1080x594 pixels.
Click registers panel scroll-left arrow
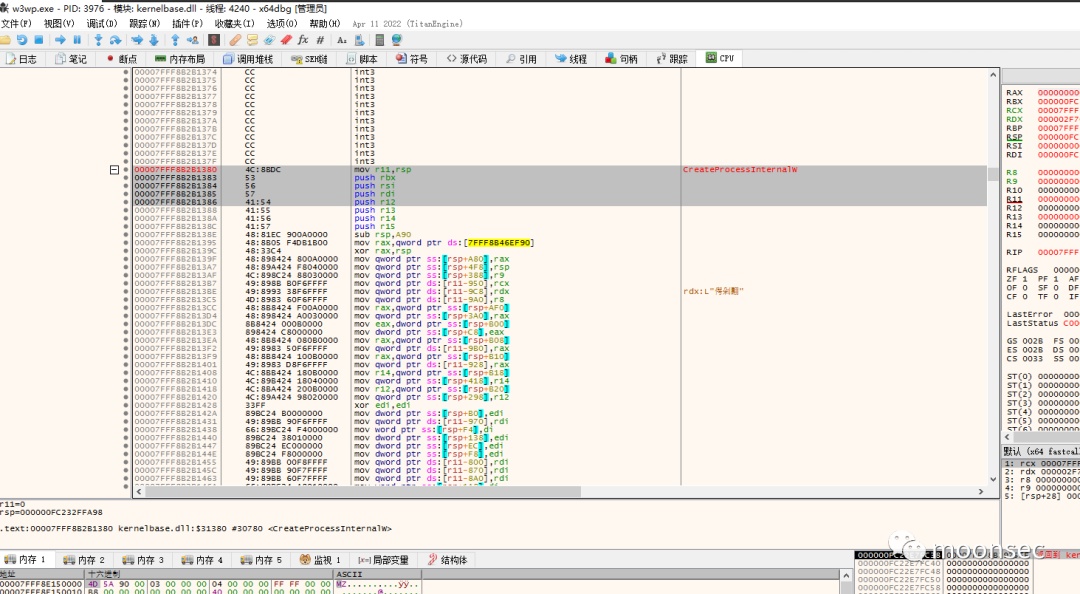coord(1008,437)
